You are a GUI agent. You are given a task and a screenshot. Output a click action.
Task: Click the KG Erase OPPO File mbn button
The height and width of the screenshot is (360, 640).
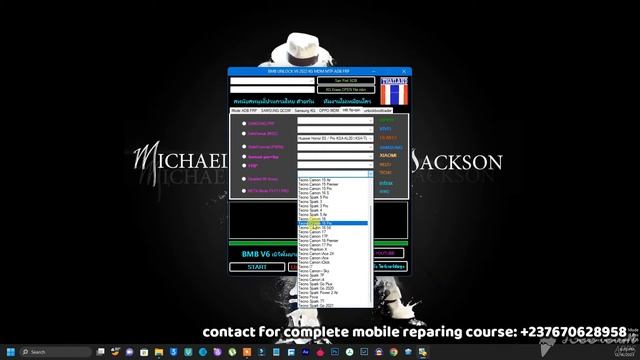[346, 89]
